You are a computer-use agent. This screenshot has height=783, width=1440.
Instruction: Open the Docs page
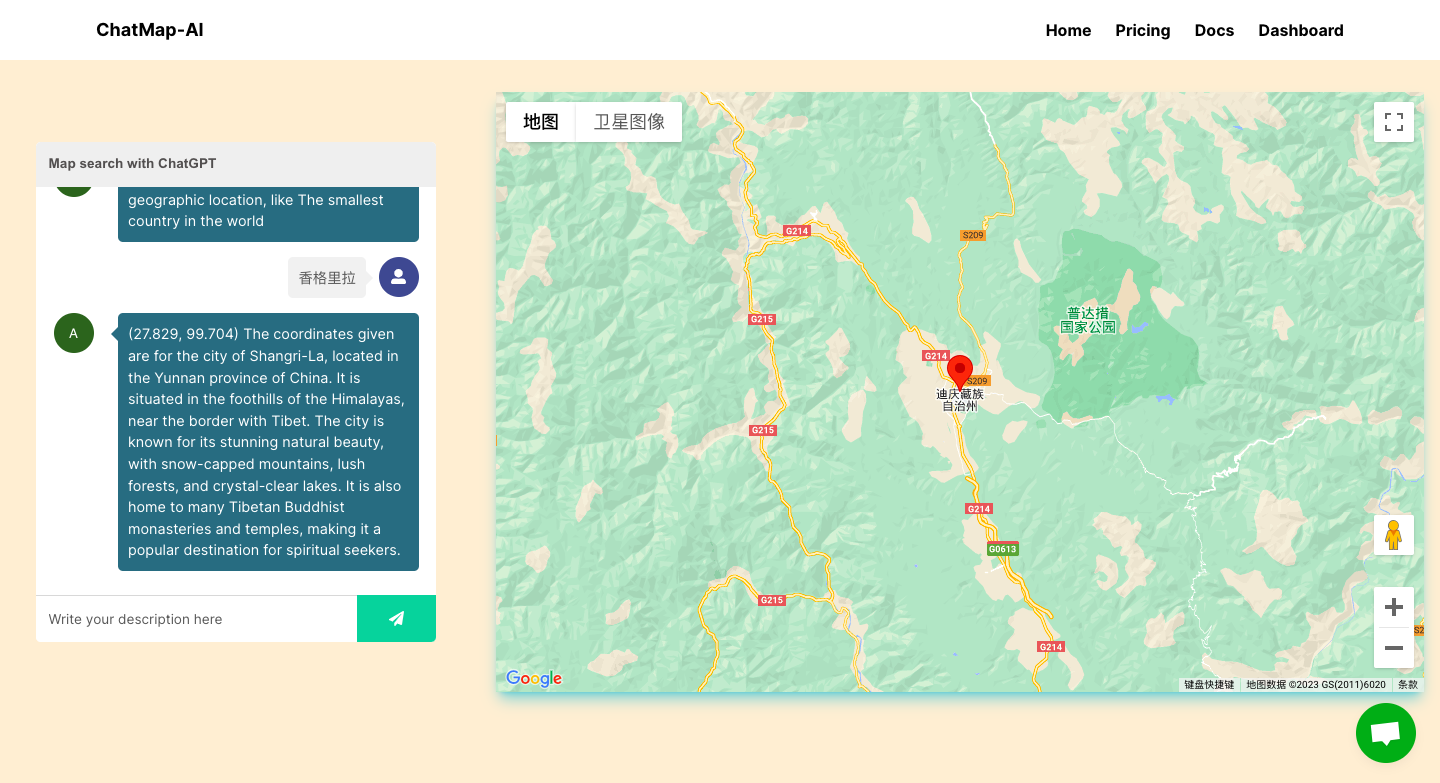pos(1214,30)
